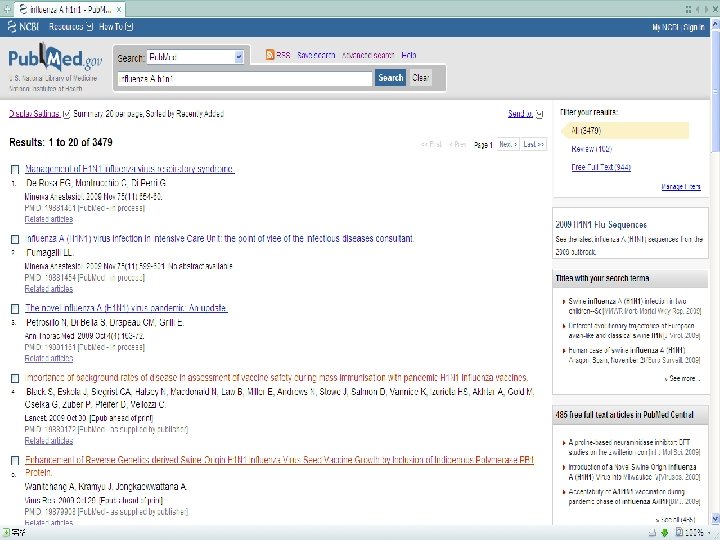This screenshot has height=540, width=720.
Task: Open Advanced search link
Action: point(368,55)
